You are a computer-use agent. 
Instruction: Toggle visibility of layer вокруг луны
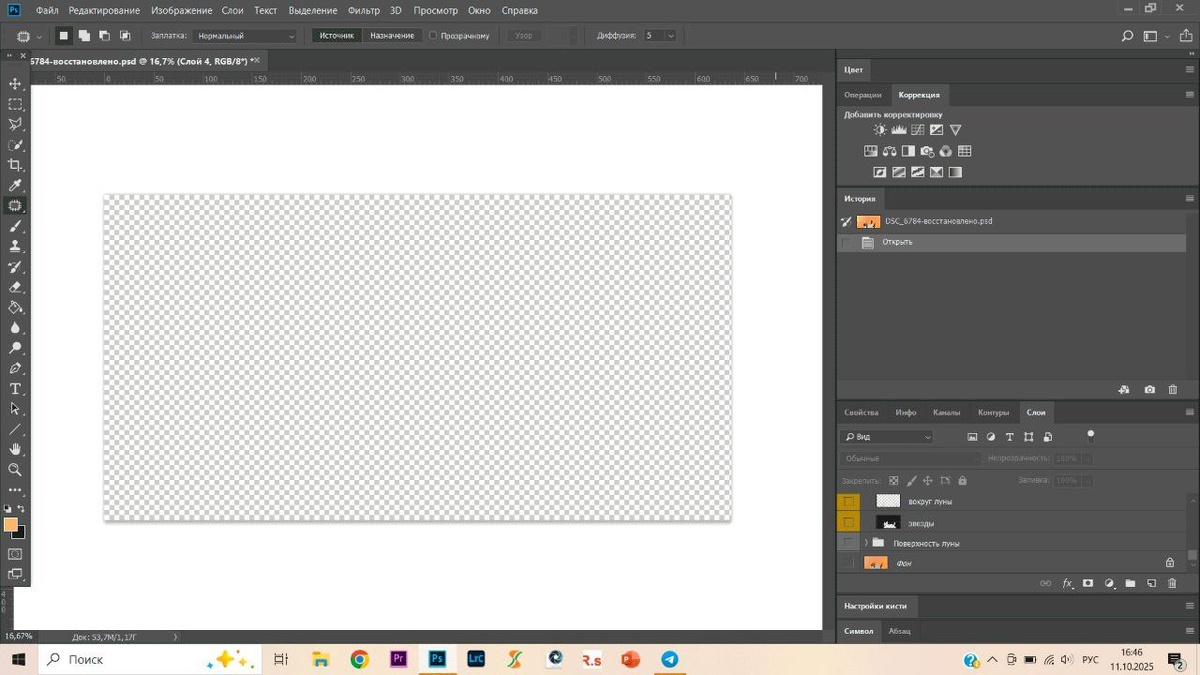pyautogui.click(x=848, y=501)
